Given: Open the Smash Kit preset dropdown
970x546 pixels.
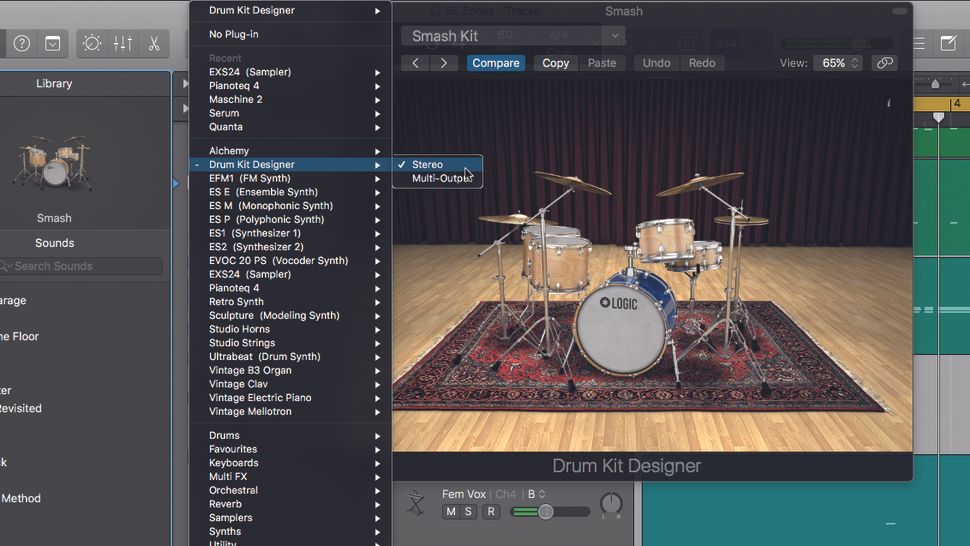Looking at the screenshot, I should pyautogui.click(x=513, y=36).
